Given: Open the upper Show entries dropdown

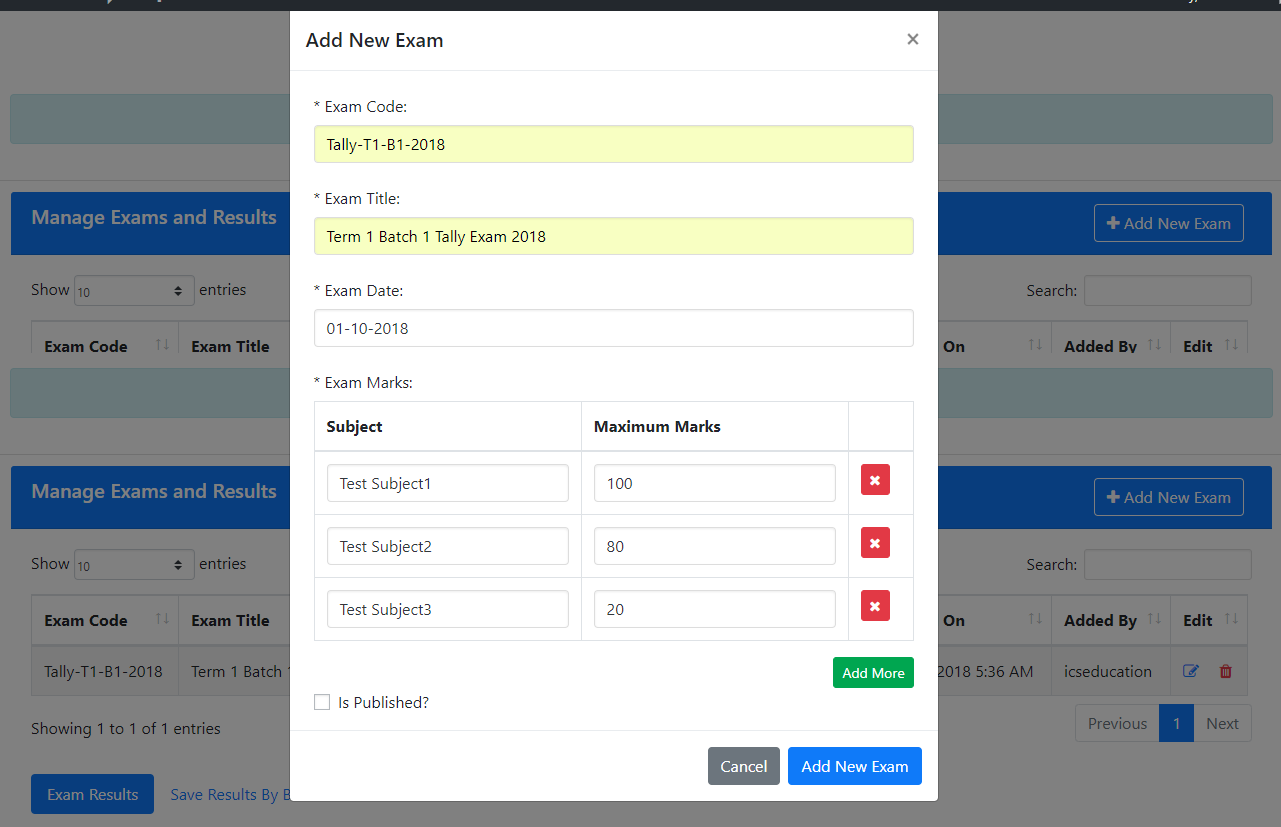Looking at the screenshot, I should [x=134, y=291].
